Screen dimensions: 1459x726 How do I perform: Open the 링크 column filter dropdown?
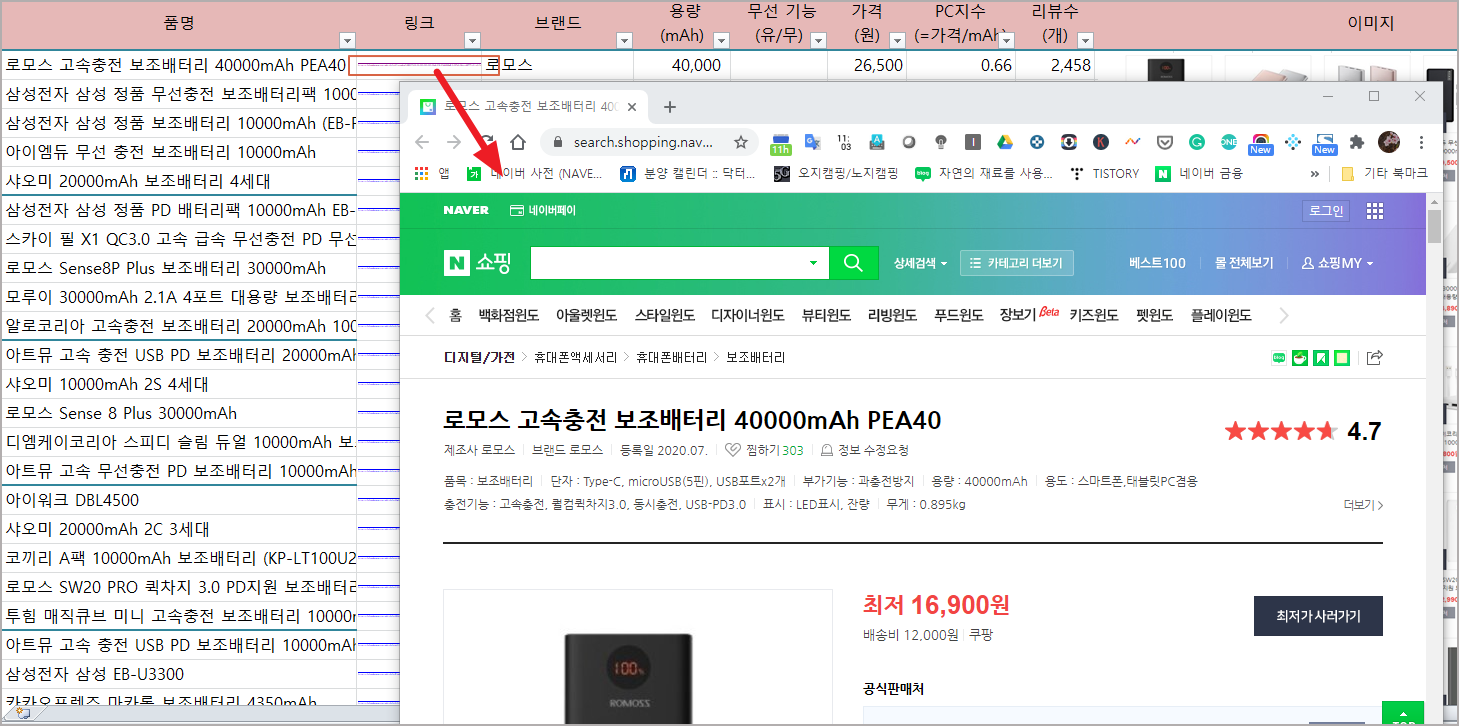point(472,40)
